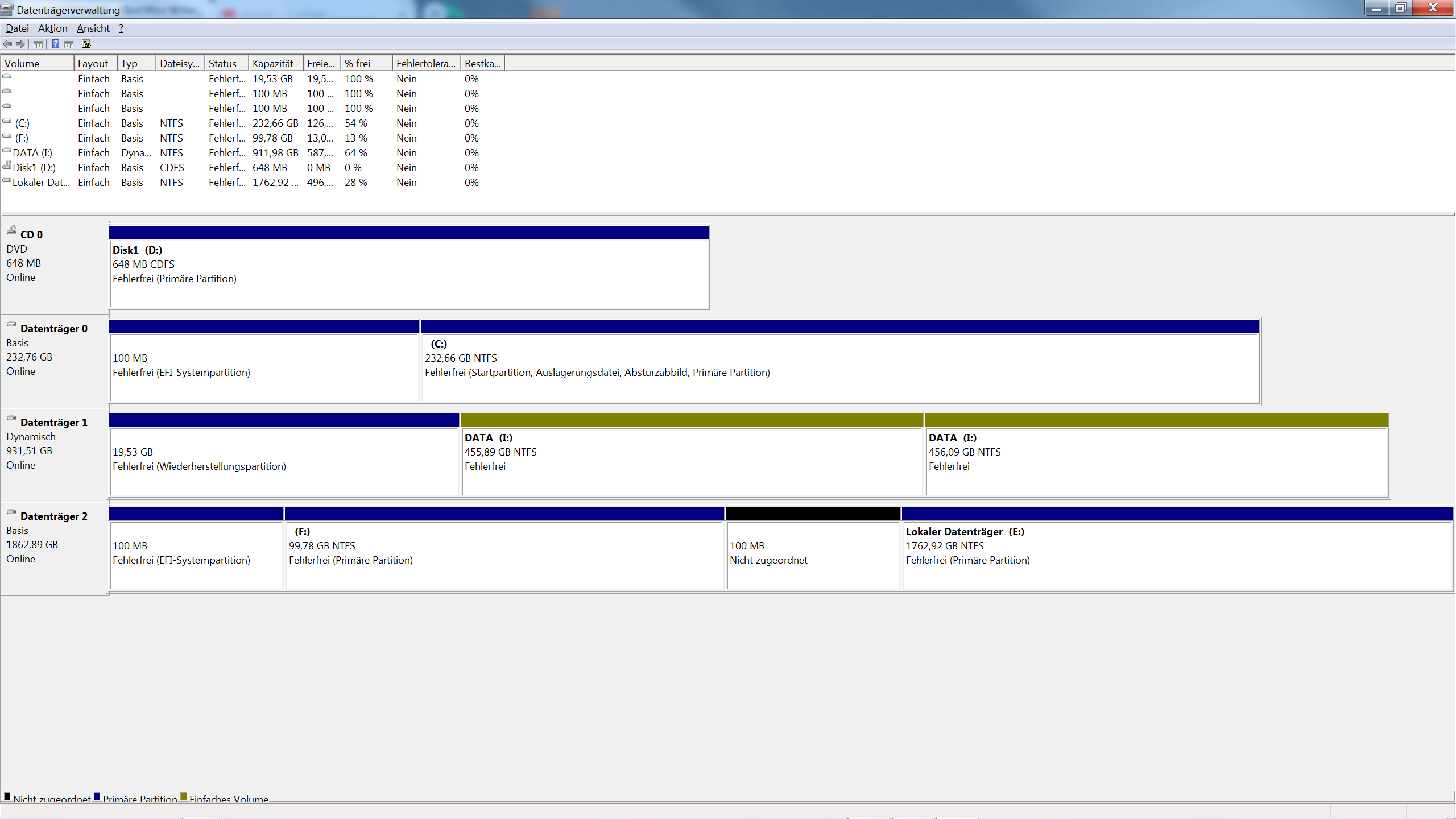Toggle the console tree pane icon

click(38, 44)
